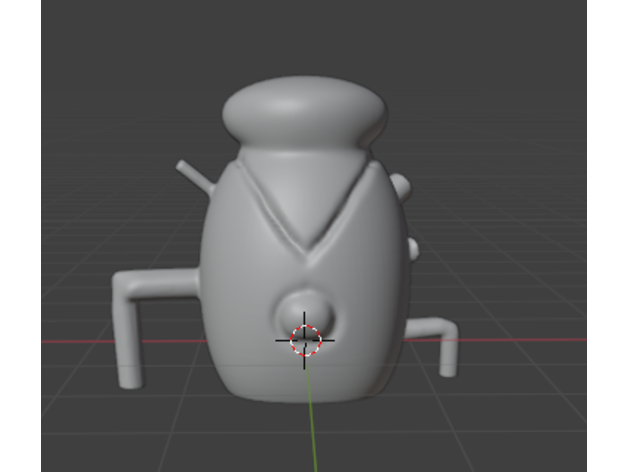The image size is (628, 472).
Task: Click the 3D cursor crosshair
Action: 306,340
